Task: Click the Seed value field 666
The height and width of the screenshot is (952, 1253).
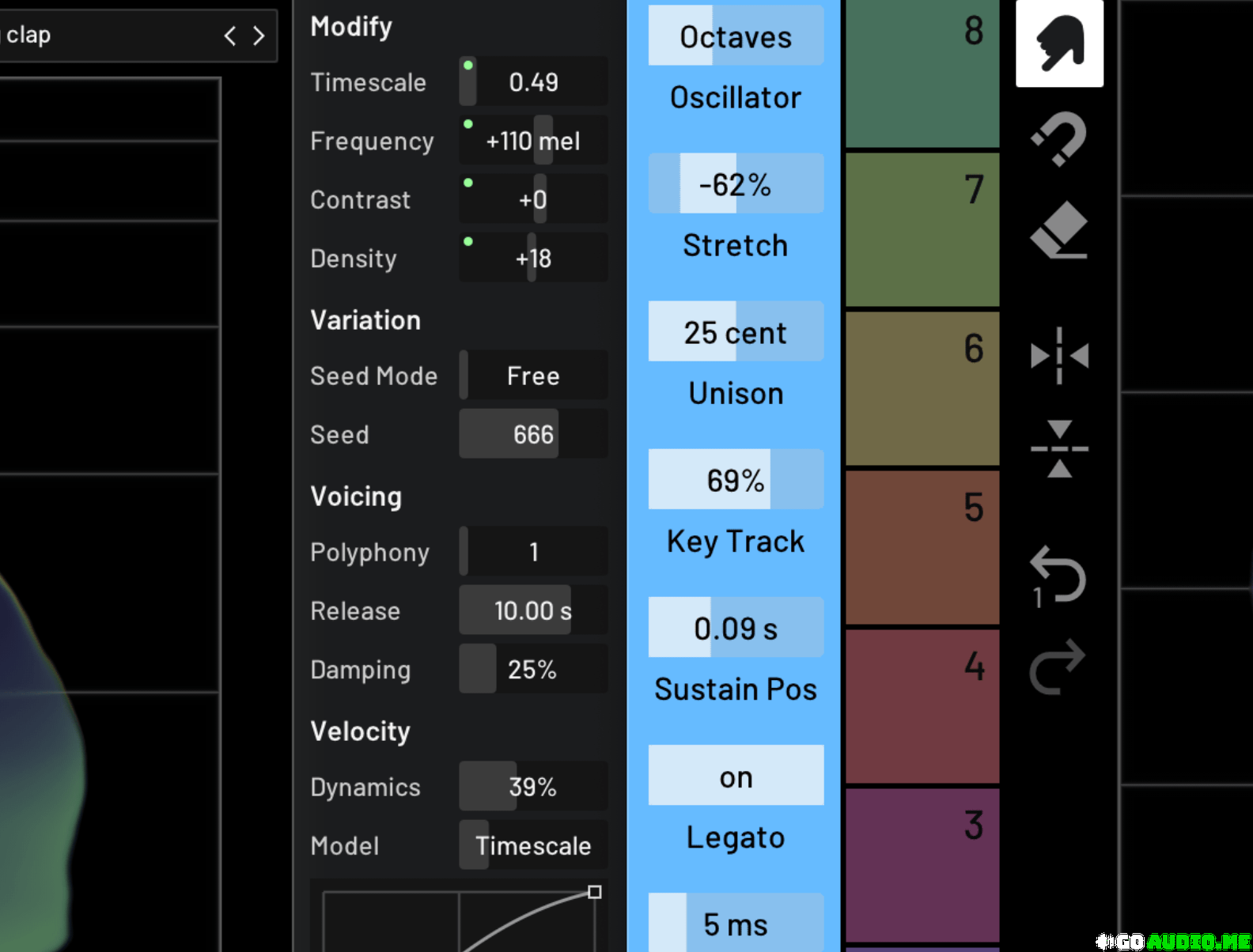Action: click(533, 434)
